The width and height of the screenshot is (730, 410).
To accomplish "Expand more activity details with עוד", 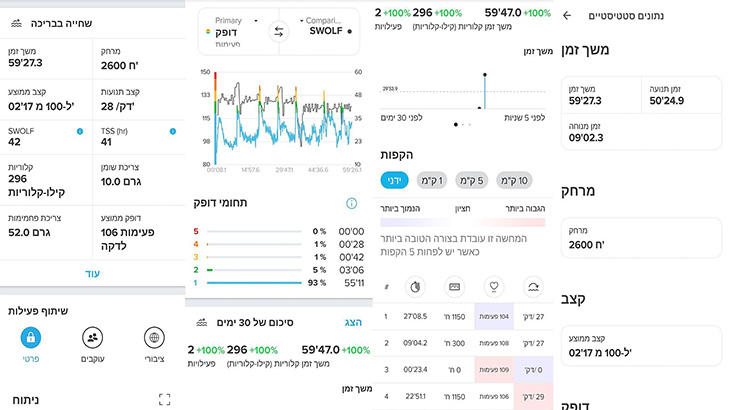I will [x=92, y=273].
